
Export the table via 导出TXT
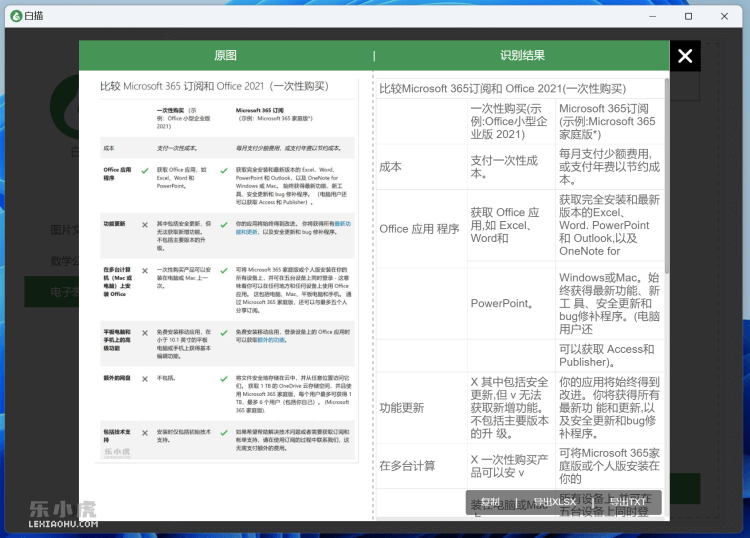point(628,502)
